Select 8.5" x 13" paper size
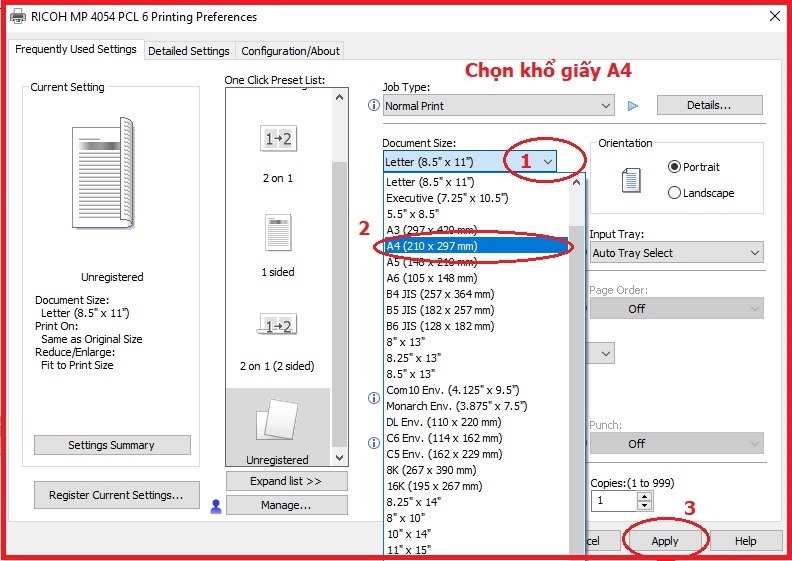Image resolution: width=792 pixels, height=561 pixels. [476, 374]
